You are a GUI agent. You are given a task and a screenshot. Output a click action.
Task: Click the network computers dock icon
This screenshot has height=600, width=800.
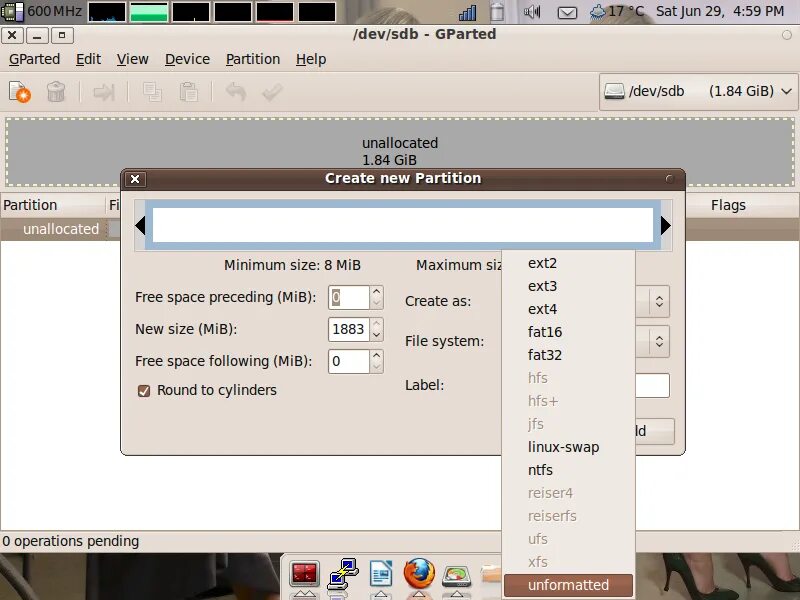(x=343, y=573)
